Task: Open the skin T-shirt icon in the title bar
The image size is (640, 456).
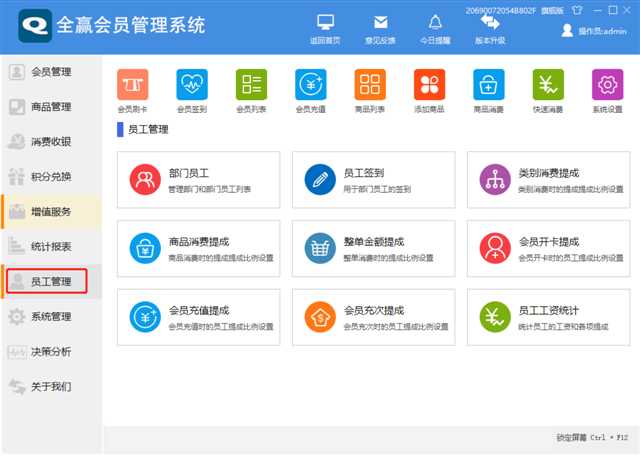Action: coord(577,10)
